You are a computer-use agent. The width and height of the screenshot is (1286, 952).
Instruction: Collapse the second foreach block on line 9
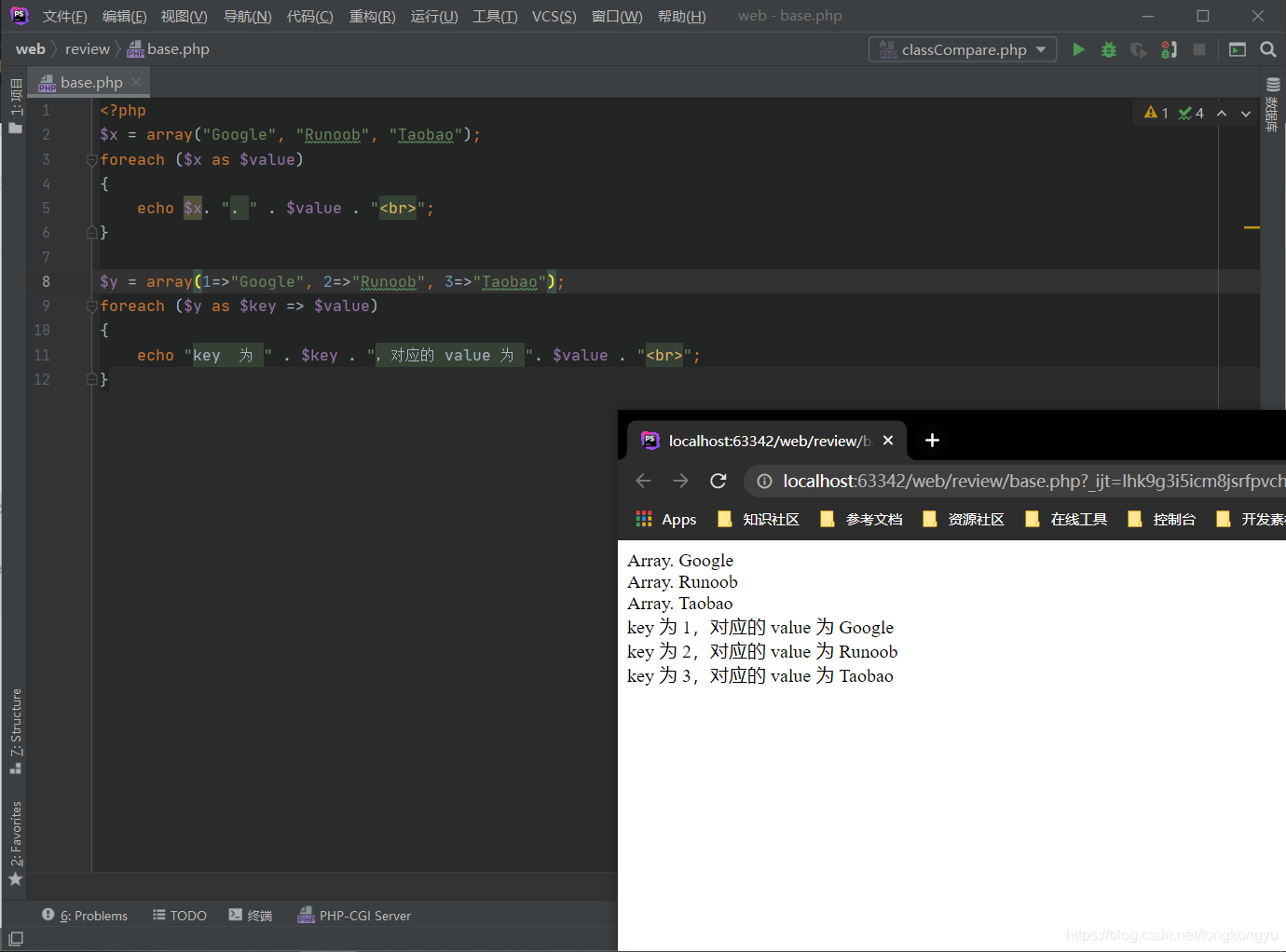tap(92, 306)
